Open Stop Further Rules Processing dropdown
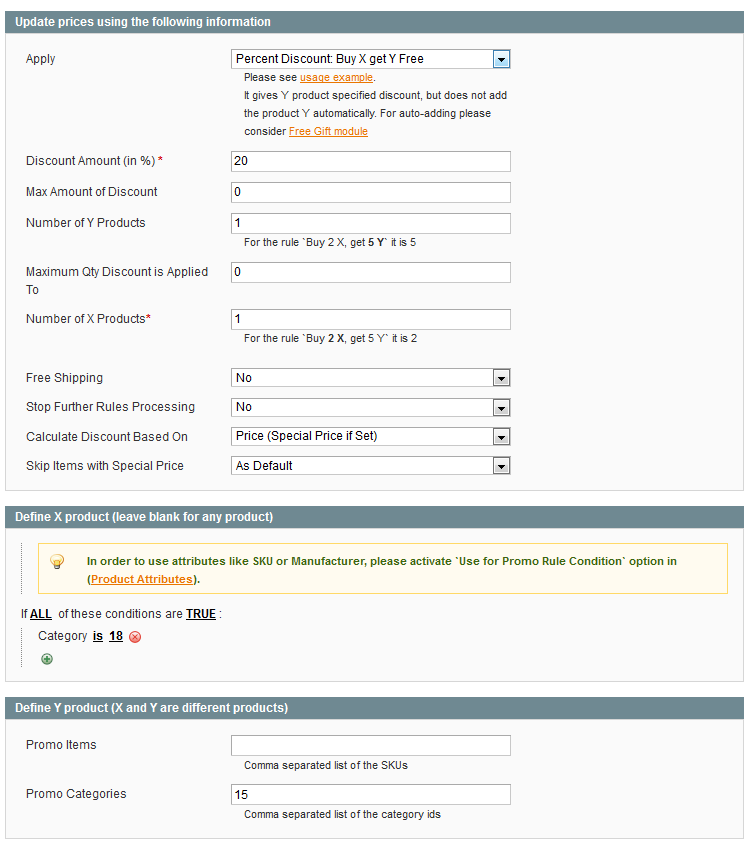 pyautogui.click(x=371, y=407)
